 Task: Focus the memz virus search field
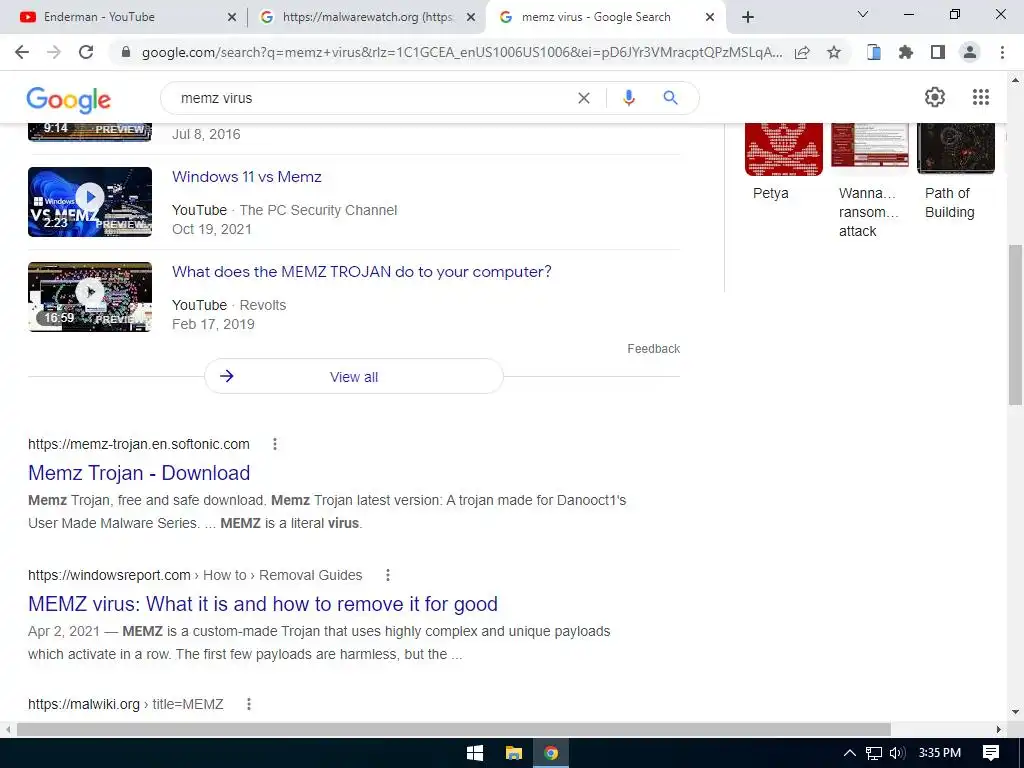(372, 98)
